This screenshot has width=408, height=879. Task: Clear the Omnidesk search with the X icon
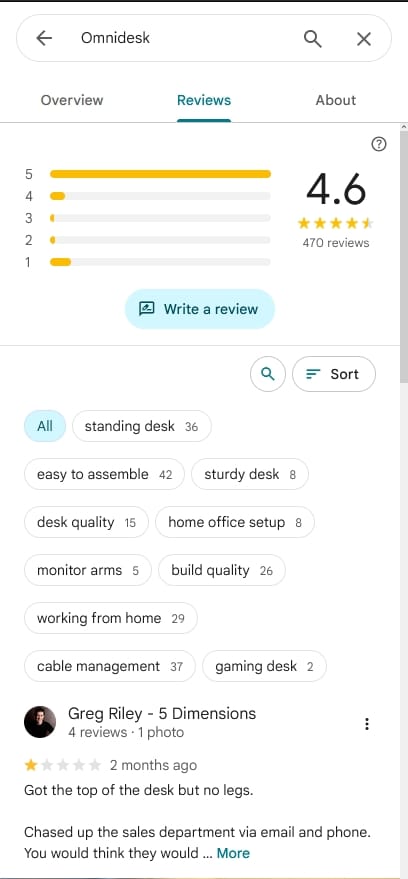click(364, 39)
